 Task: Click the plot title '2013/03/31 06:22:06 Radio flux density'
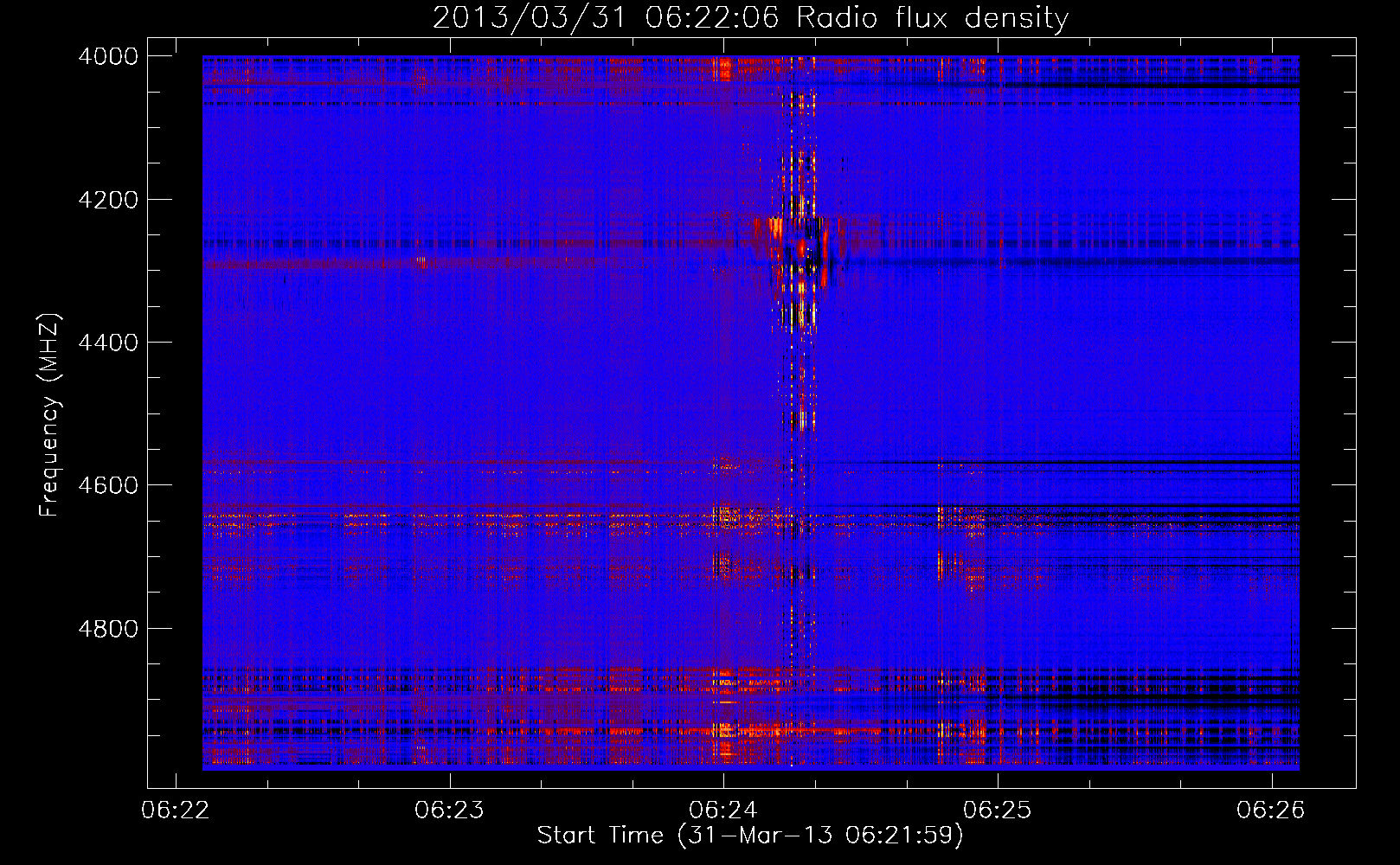tap(750, 17)
